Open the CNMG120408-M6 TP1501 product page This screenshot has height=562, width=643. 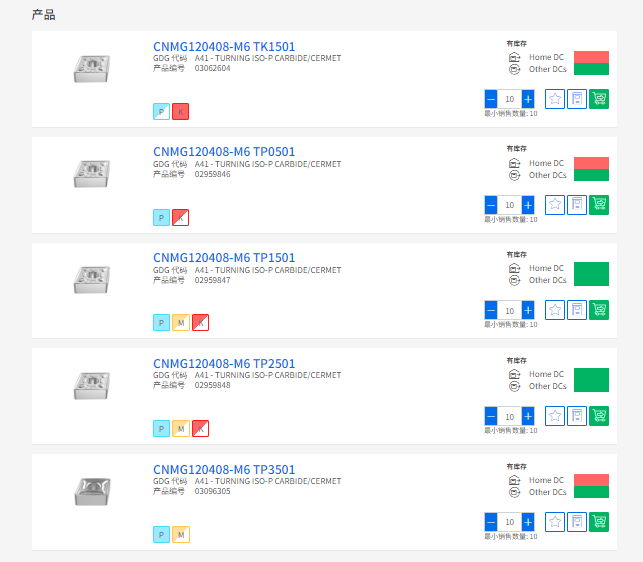tap(224, 258)
